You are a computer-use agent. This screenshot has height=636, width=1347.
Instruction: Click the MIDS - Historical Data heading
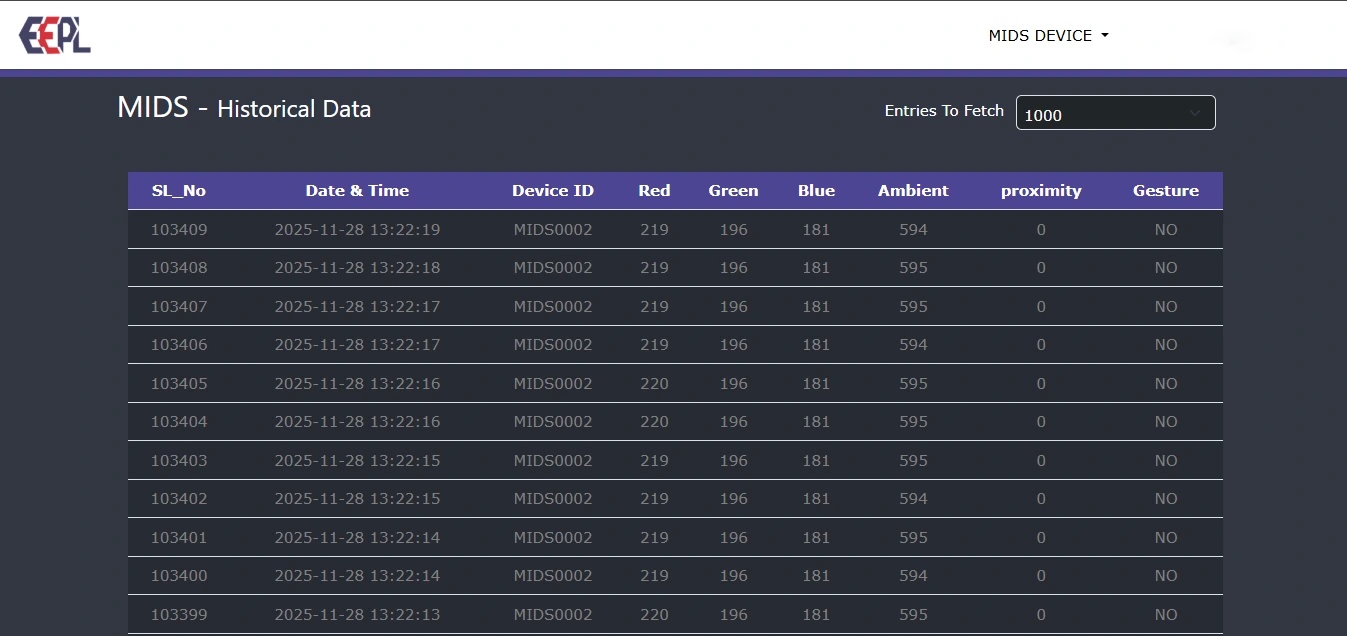click(x=244, y=109)
